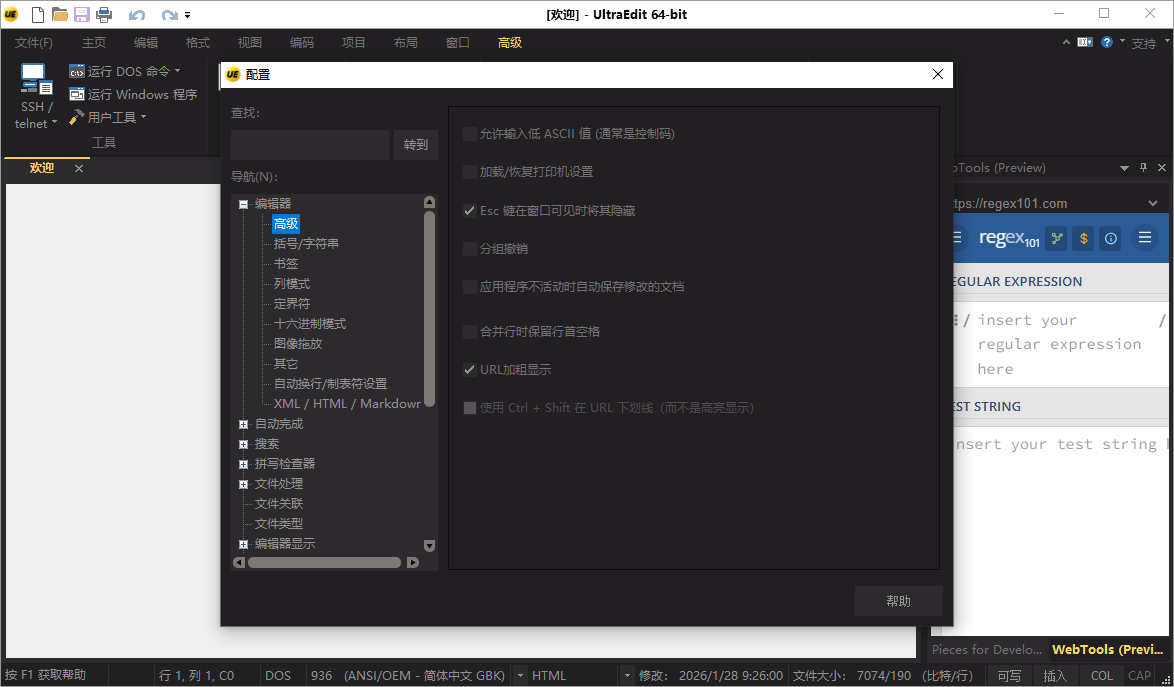Open 运行 Windows 程序 tool

coord(77,94)
